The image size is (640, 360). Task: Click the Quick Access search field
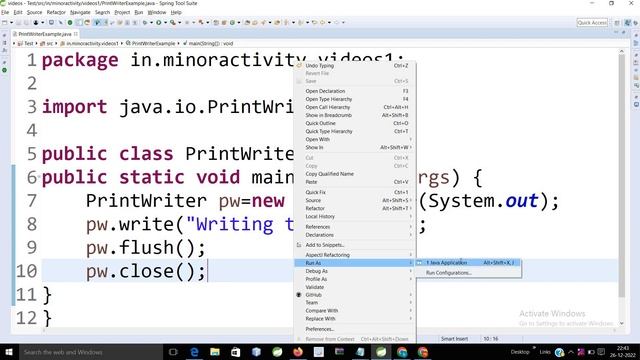tap(592, 22)
